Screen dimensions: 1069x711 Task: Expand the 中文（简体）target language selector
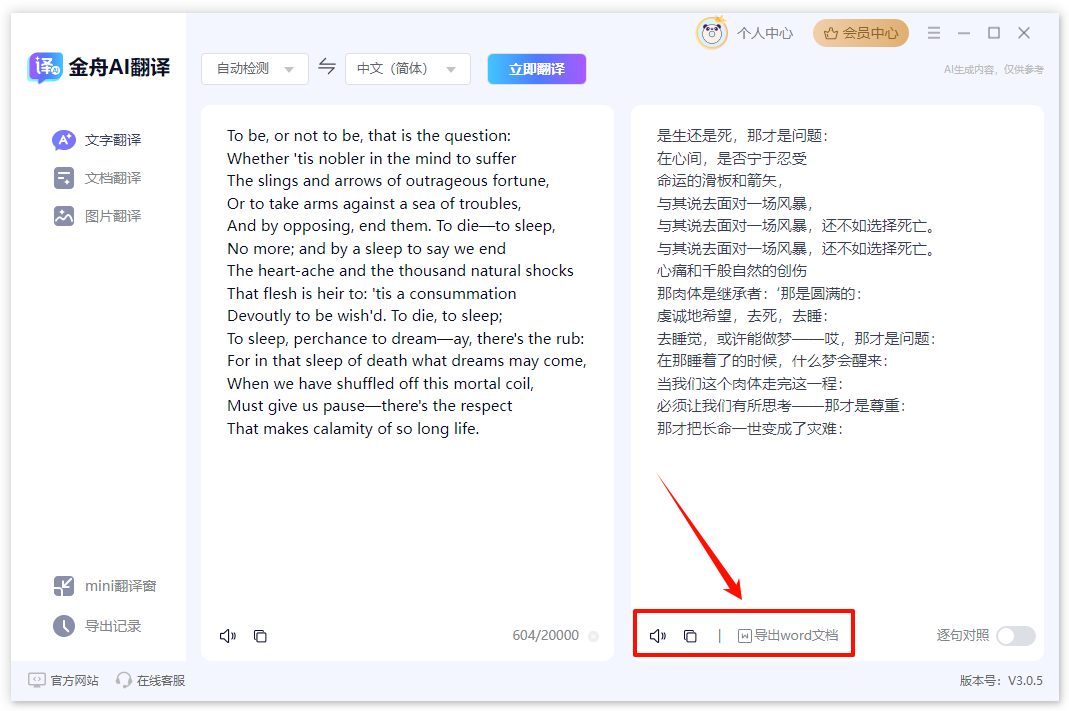[x=407, y=68]
